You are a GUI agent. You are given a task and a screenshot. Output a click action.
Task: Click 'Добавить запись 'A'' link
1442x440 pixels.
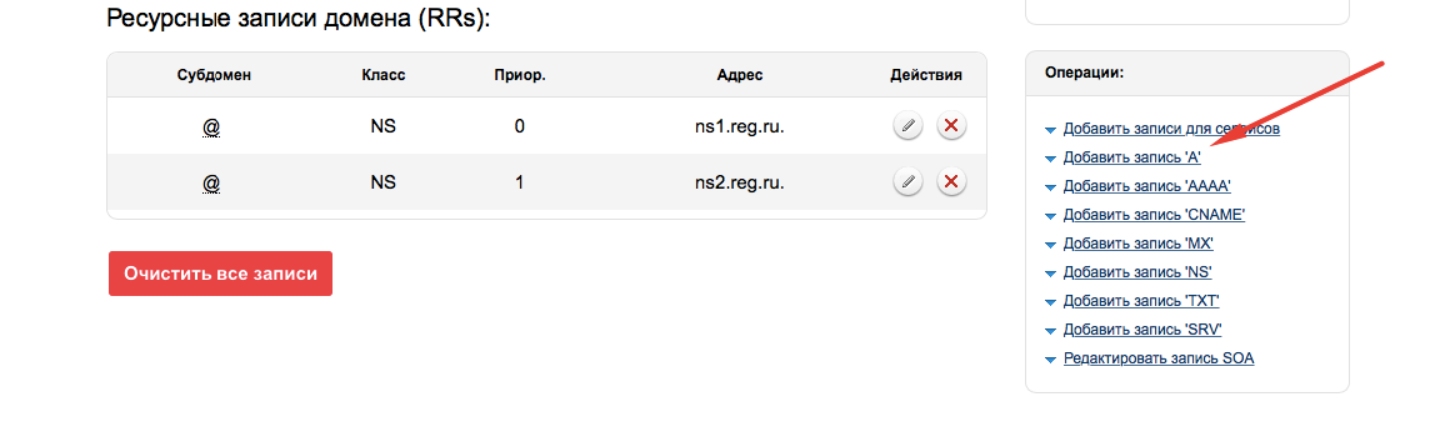point(1131,158)
